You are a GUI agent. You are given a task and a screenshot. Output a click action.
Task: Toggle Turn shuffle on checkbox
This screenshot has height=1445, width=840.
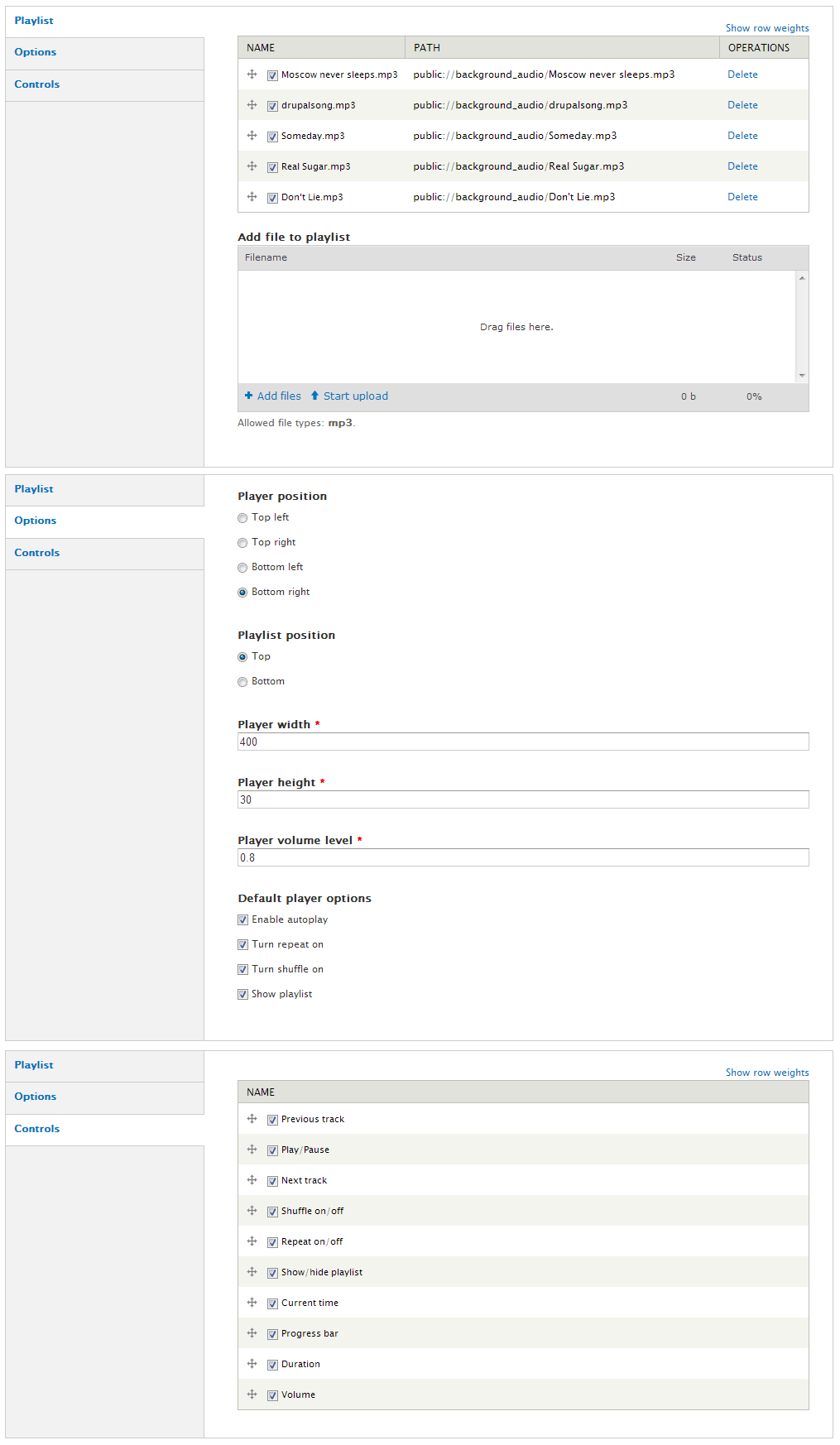[x=242, y=970]
